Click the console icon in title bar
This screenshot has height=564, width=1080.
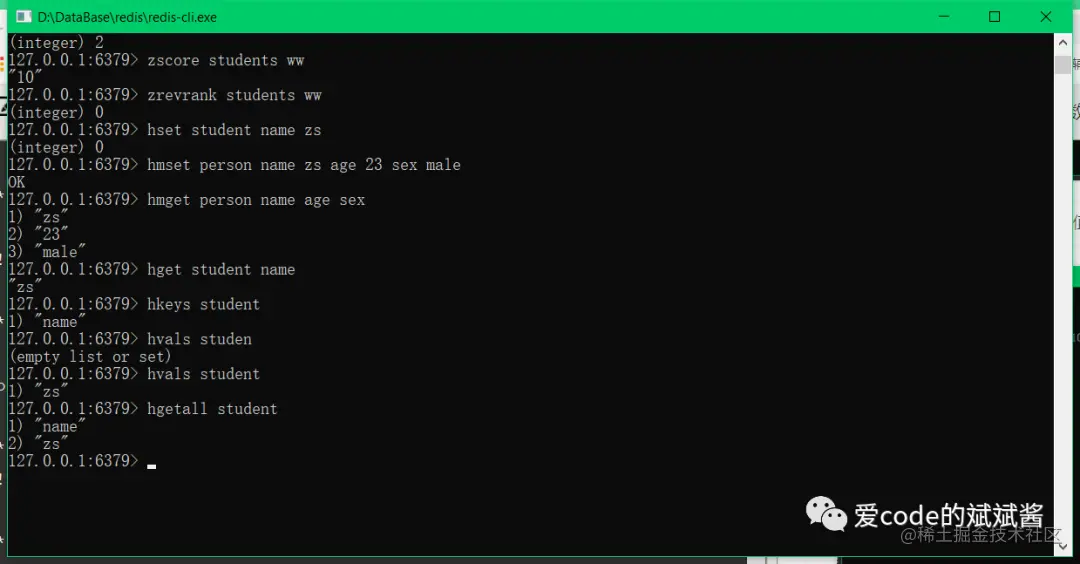(x=24, y=17)
